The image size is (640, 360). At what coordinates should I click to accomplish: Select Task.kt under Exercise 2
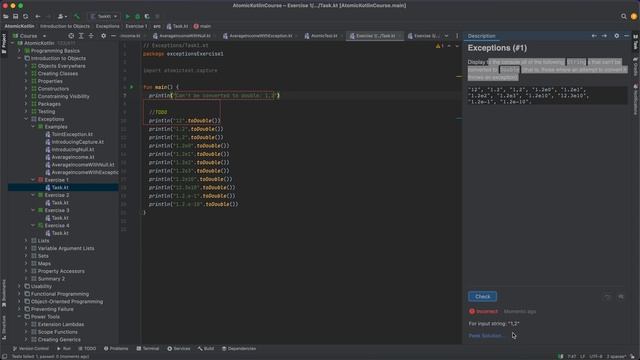[x=60, y=203]
